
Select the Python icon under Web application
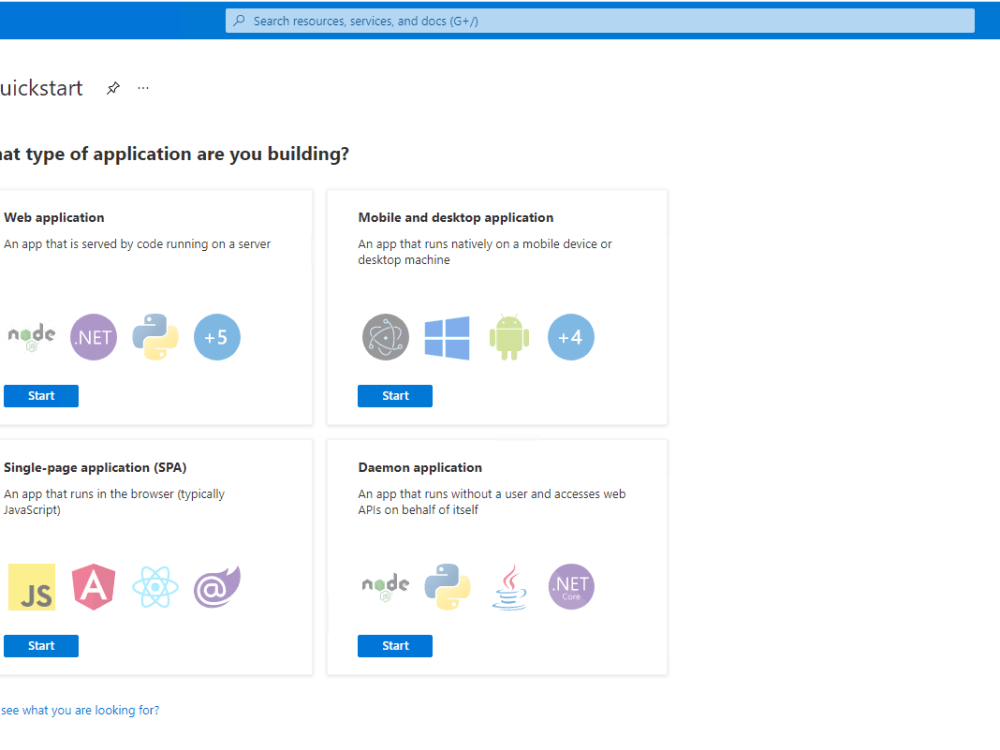155,337
